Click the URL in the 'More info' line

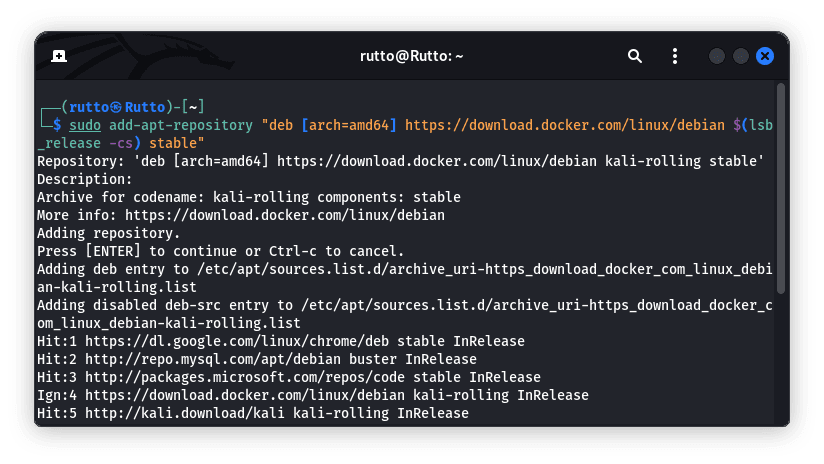[x=285, y=215]
